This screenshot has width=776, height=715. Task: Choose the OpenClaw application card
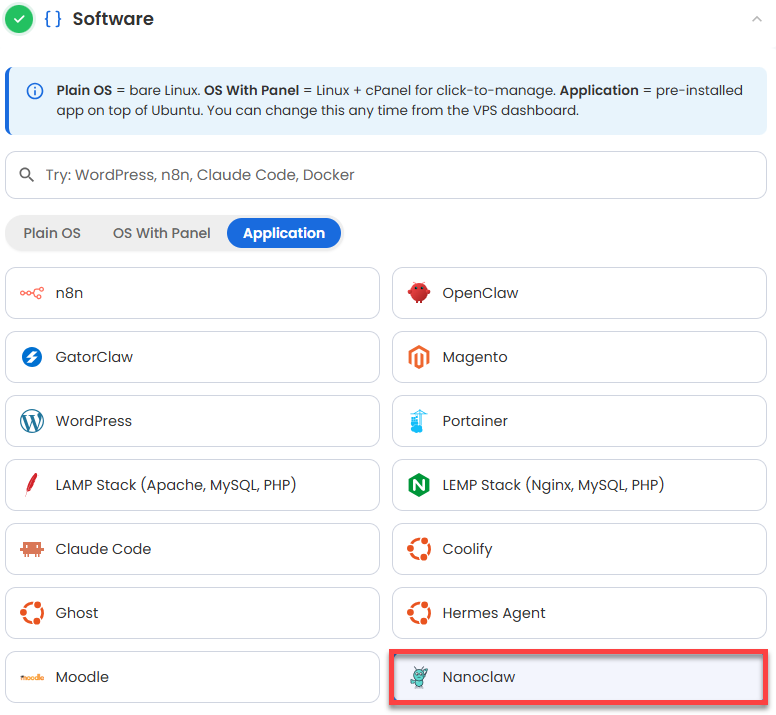pos(580,293)
